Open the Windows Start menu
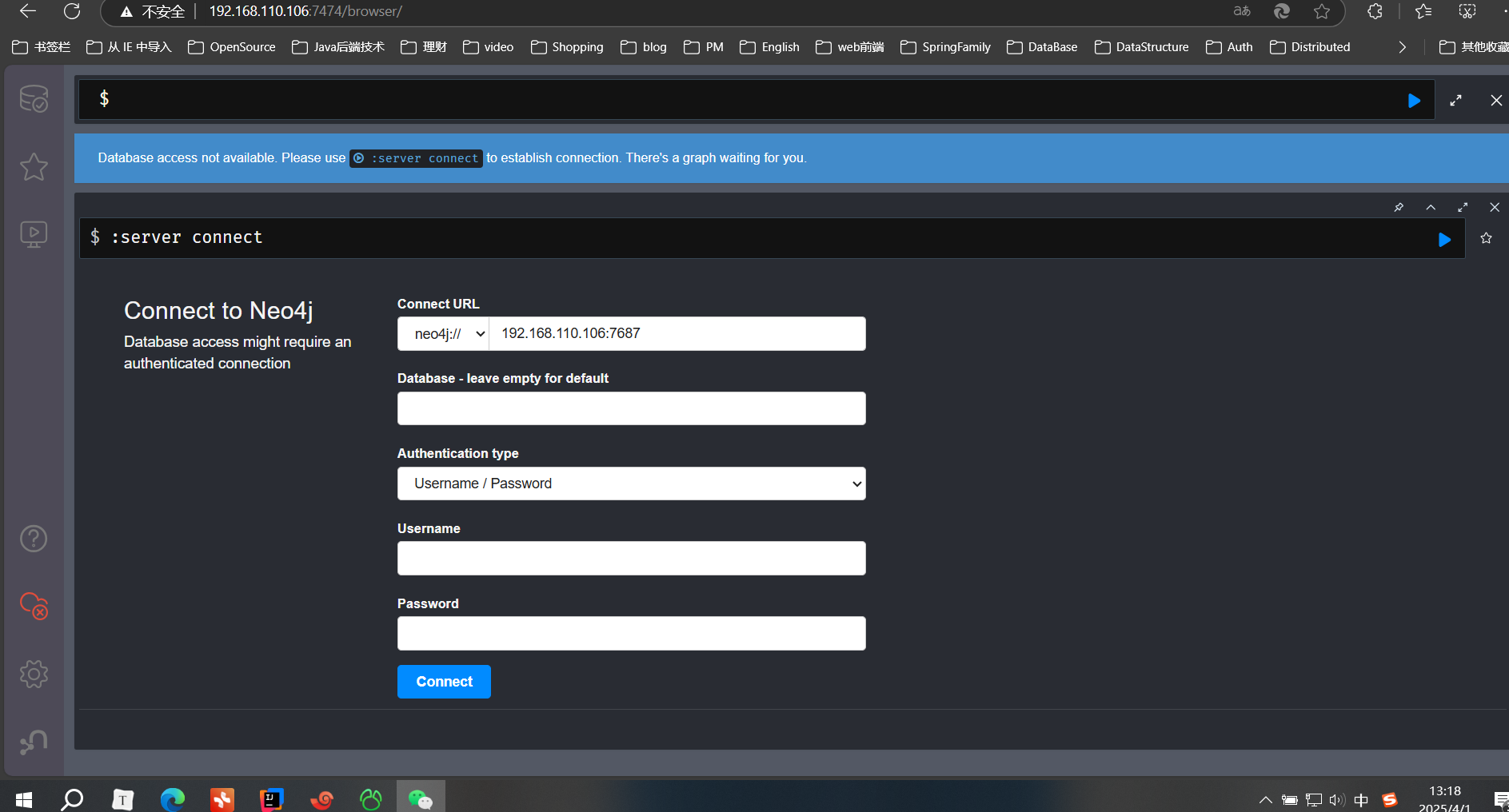1509x812 pixels. coord(24,798)
